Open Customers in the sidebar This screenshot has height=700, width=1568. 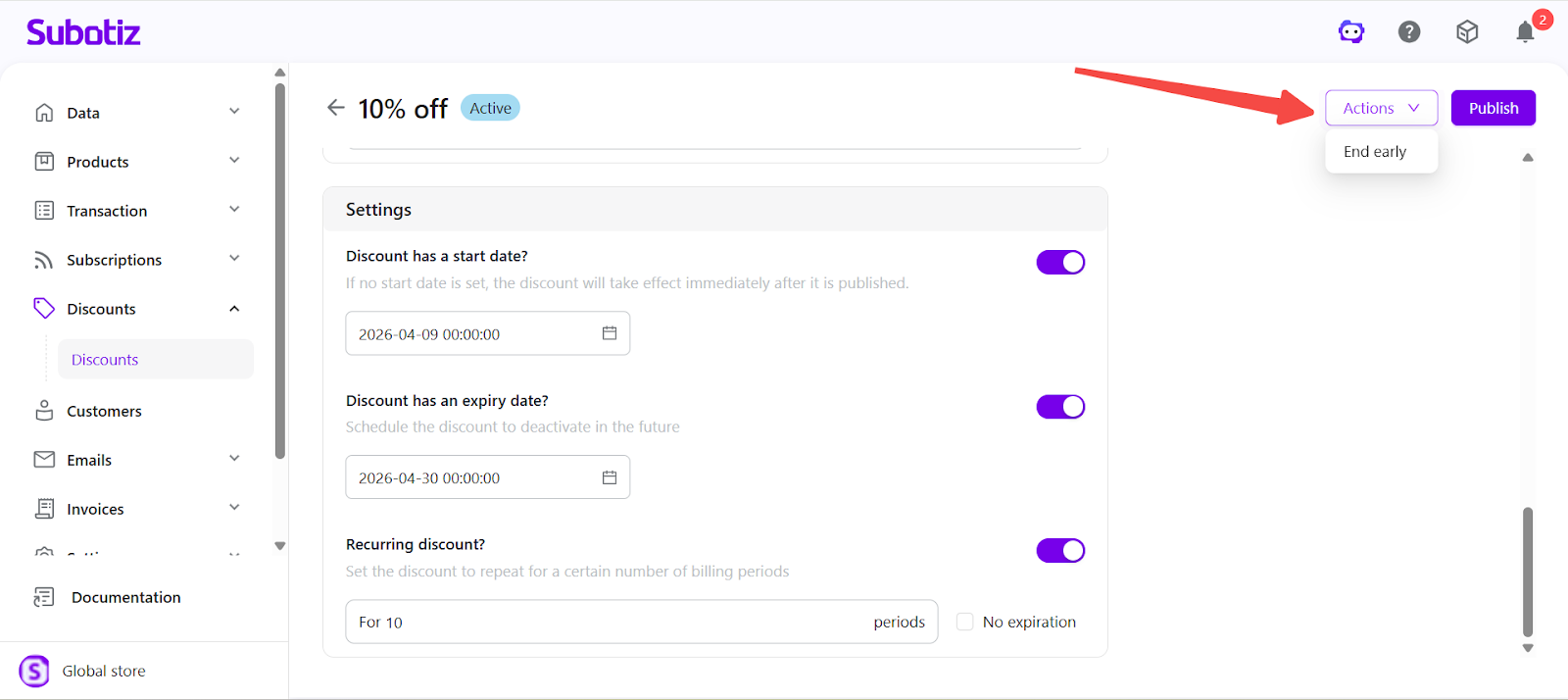pos(104,412)
